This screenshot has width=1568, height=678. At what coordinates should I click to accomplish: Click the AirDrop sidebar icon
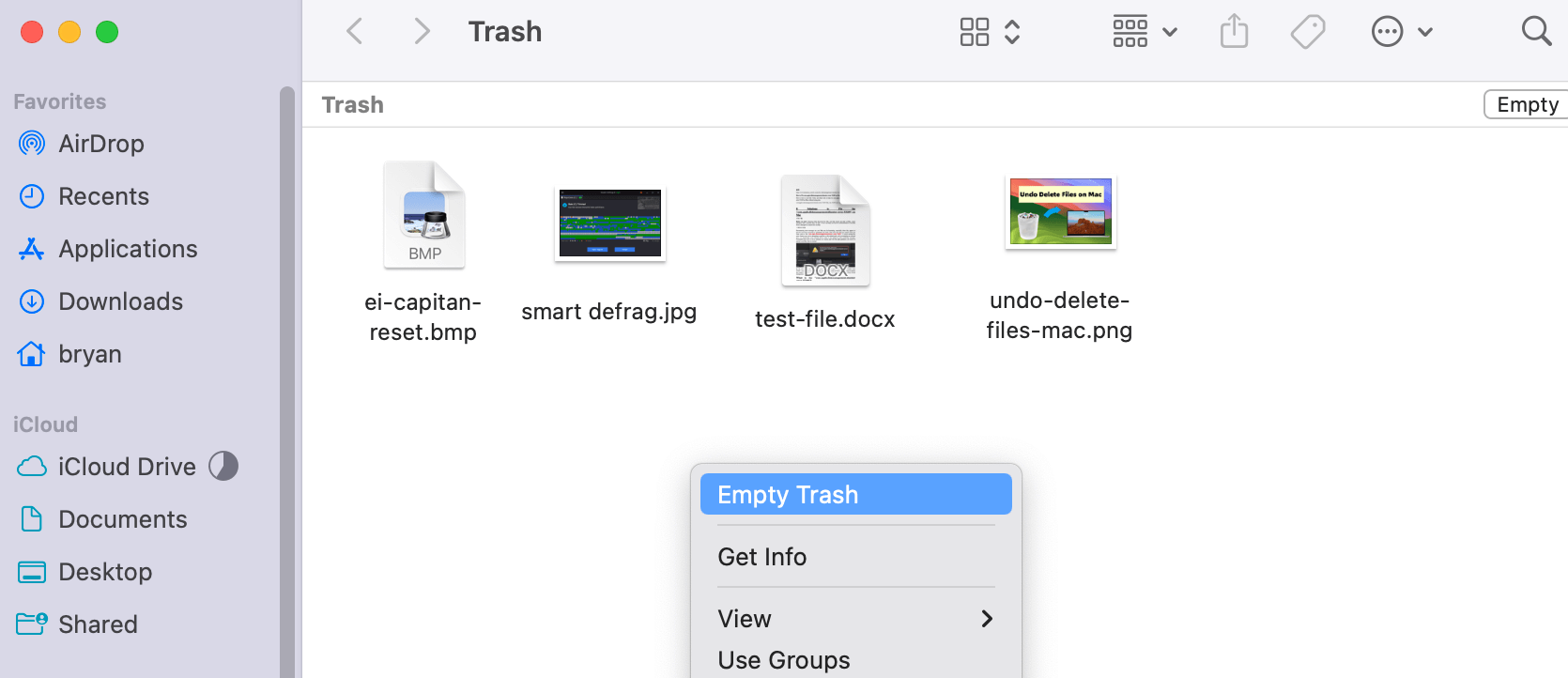[x=32, y=144]
